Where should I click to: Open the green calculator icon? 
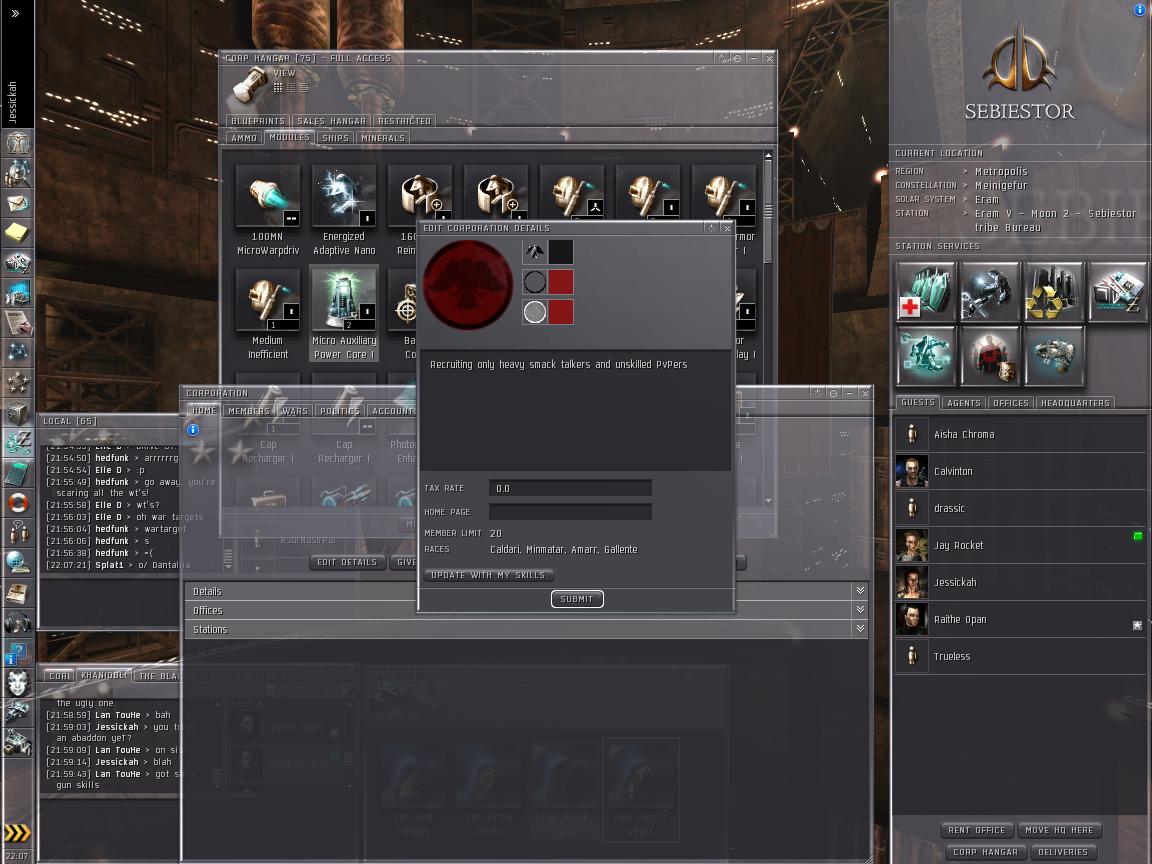pyautogui.click(x=18, y=473)
